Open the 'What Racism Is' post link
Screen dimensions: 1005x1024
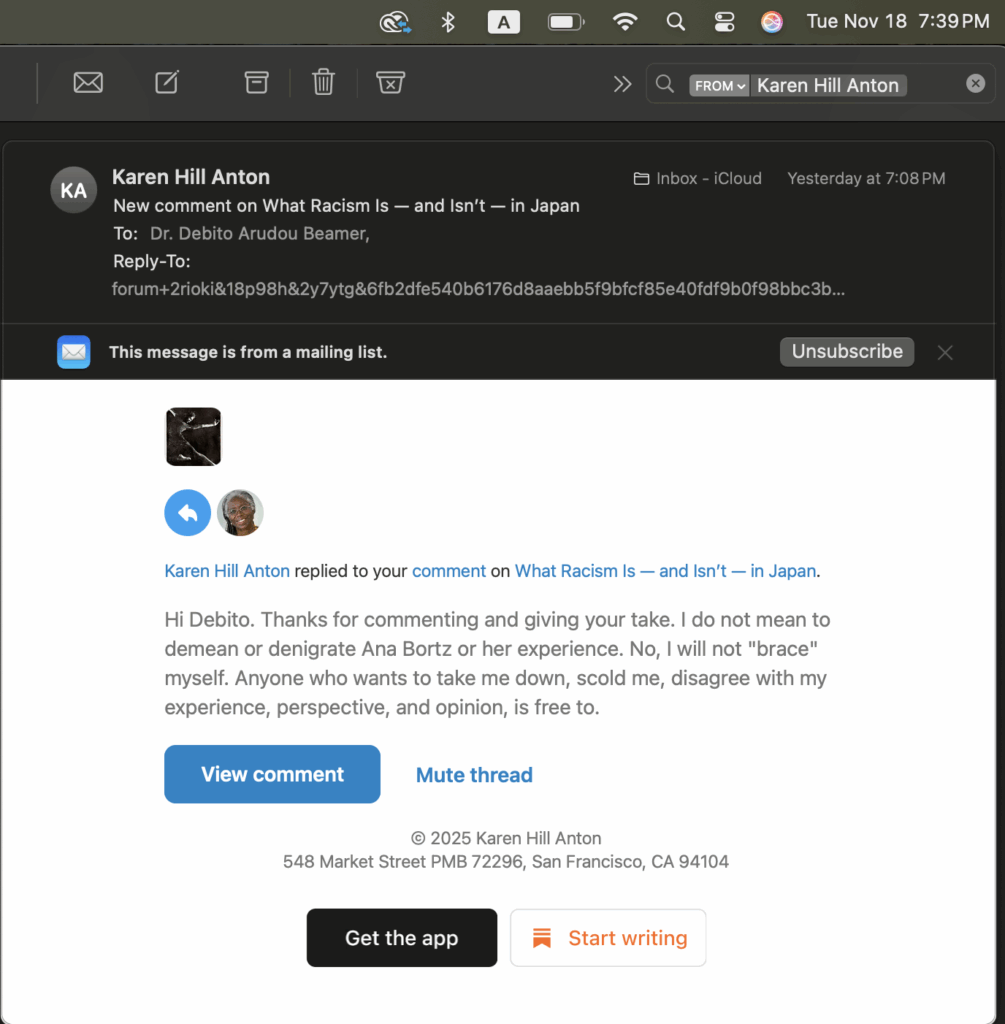(x=665, y=571)
